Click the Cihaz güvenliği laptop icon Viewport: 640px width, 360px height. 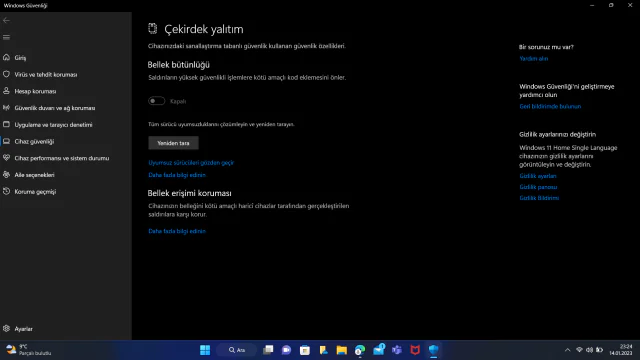(x=6, y=141)
